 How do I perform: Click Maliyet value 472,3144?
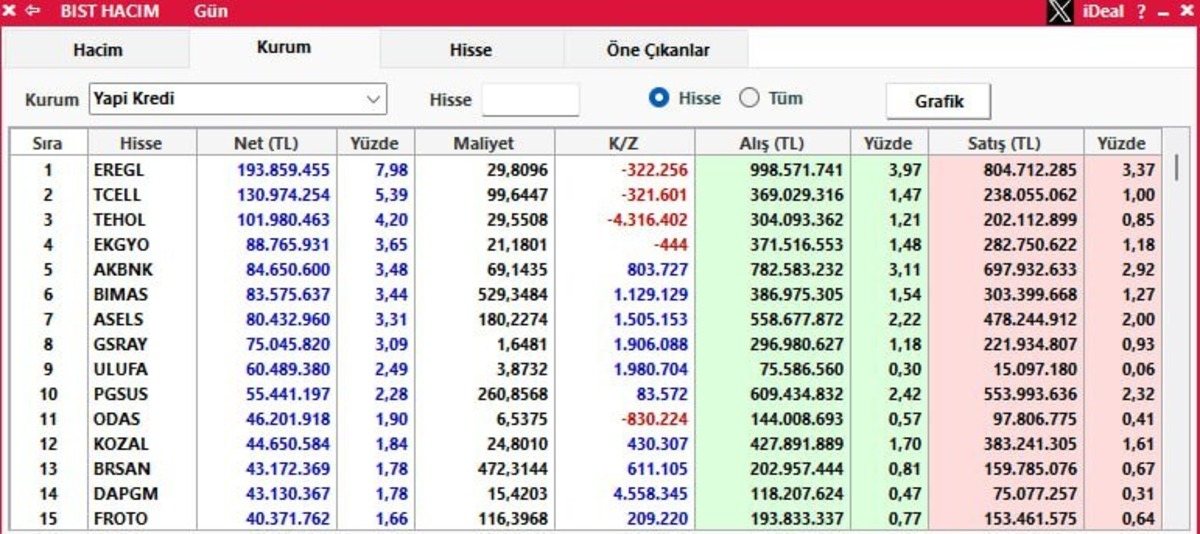coord(514,470)
